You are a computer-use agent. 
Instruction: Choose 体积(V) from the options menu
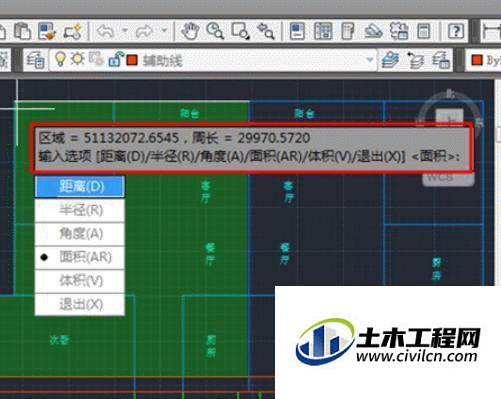point(80,281)
